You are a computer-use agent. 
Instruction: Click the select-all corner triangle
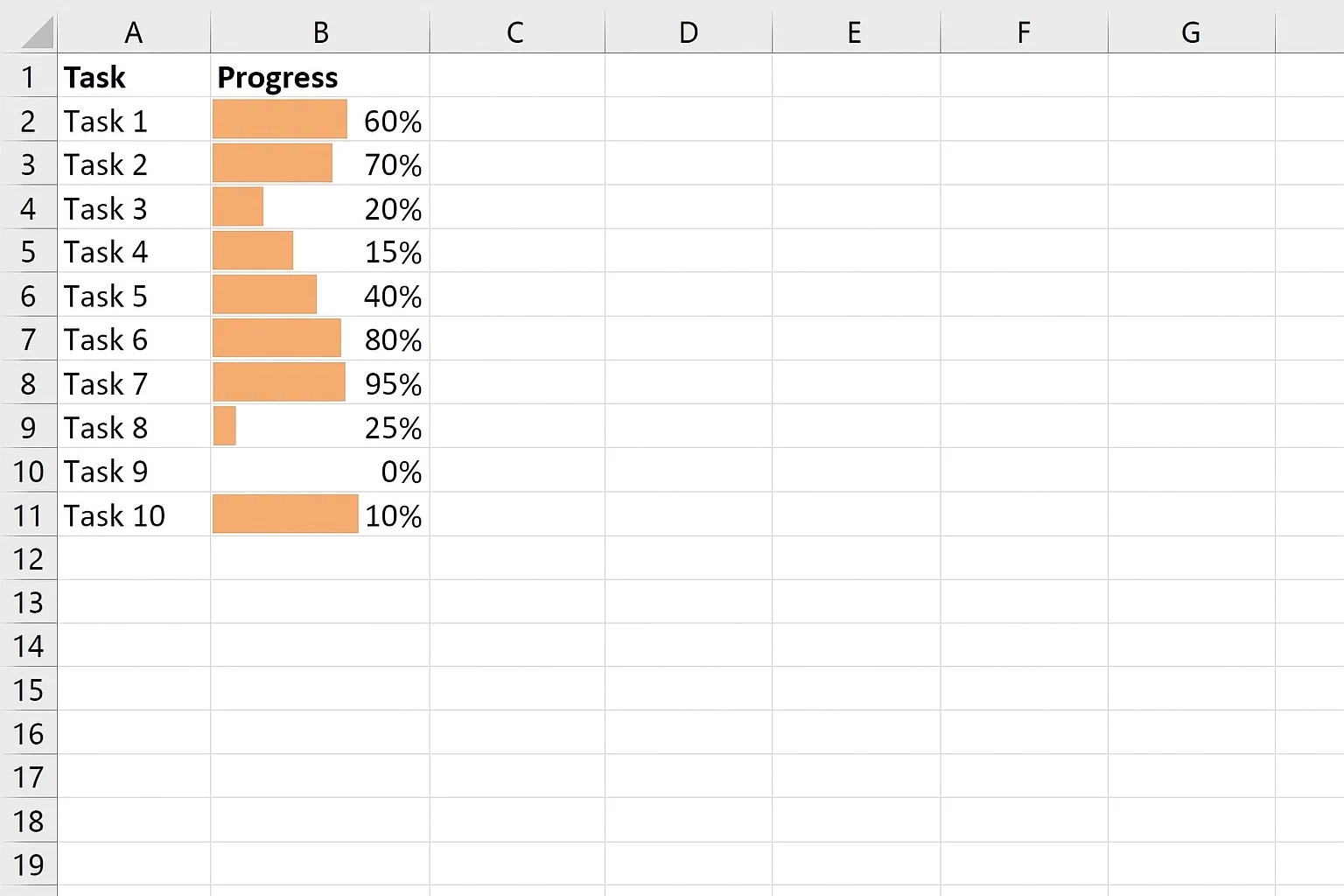point(37,33)
